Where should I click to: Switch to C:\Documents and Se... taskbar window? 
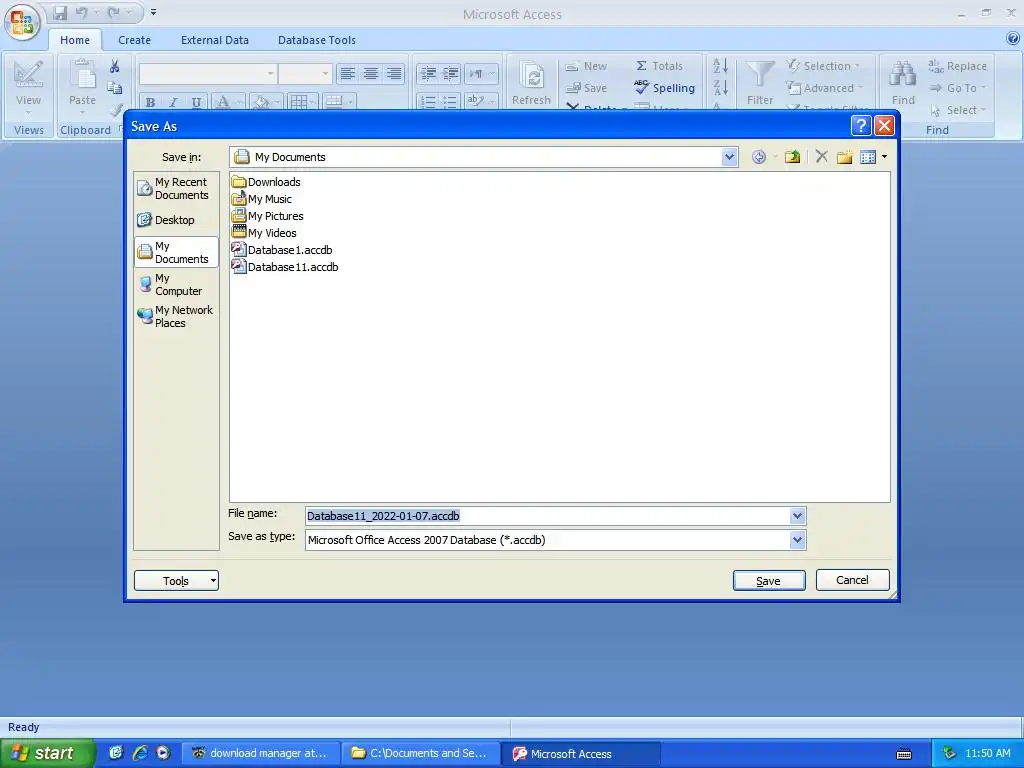[421, 753]
